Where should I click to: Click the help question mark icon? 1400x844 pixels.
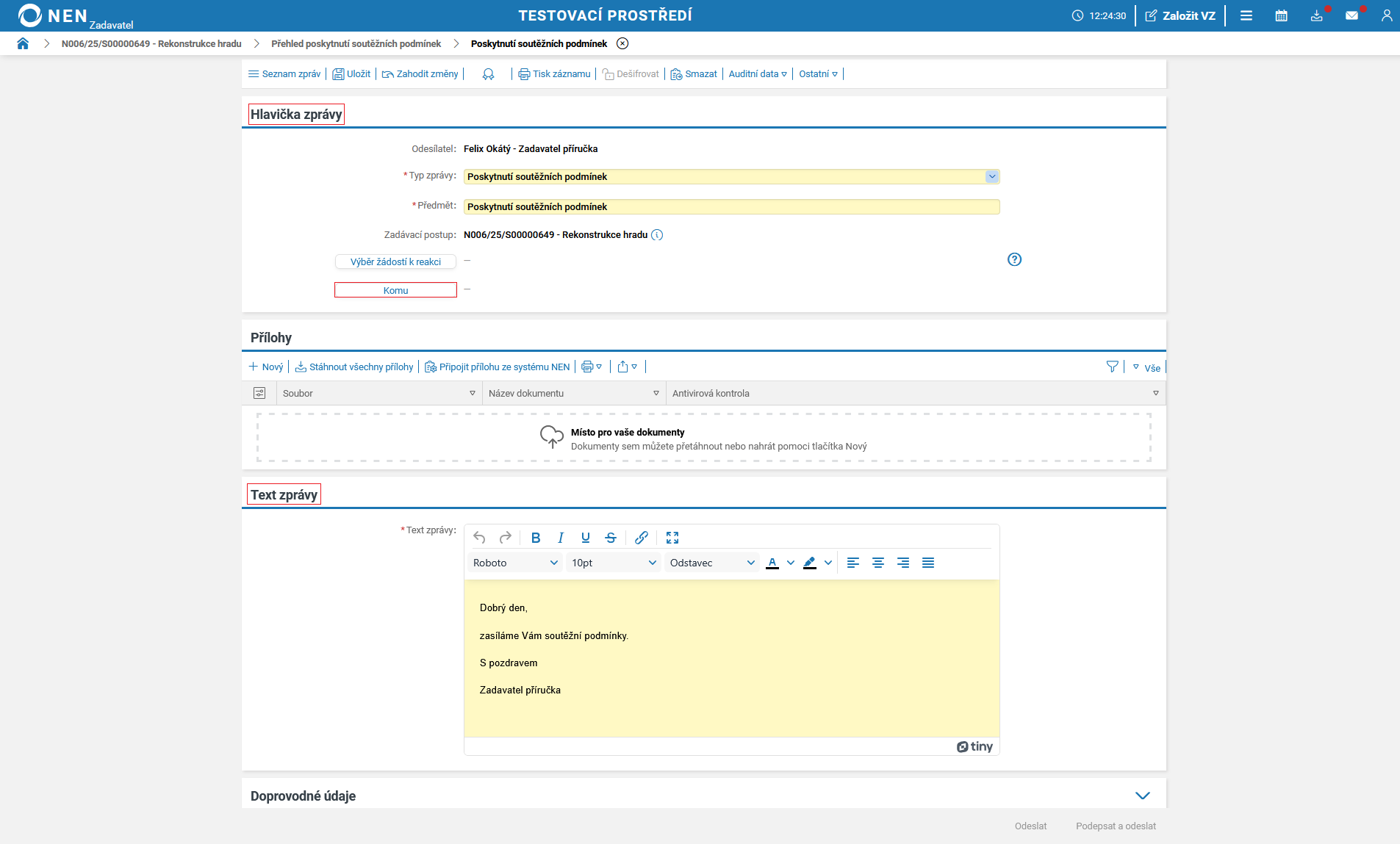pos(1014,259)
